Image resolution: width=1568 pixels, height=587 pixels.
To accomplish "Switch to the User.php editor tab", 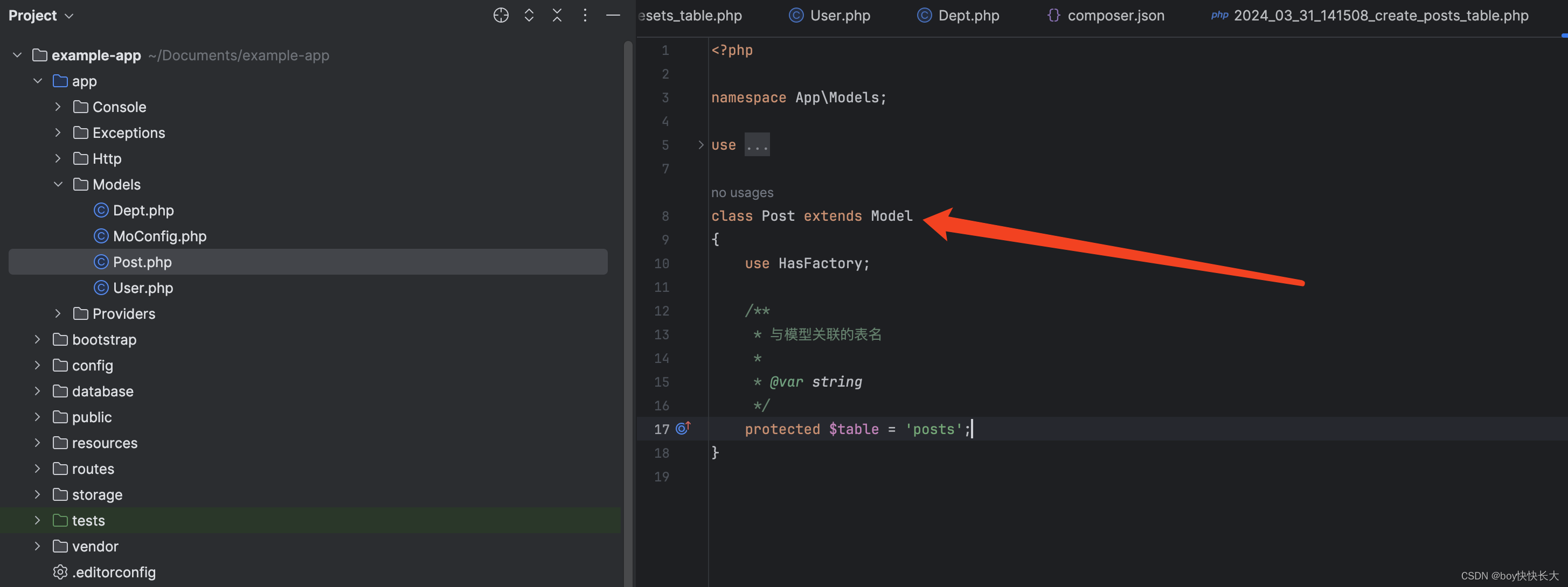I will (x=830, y=16).
